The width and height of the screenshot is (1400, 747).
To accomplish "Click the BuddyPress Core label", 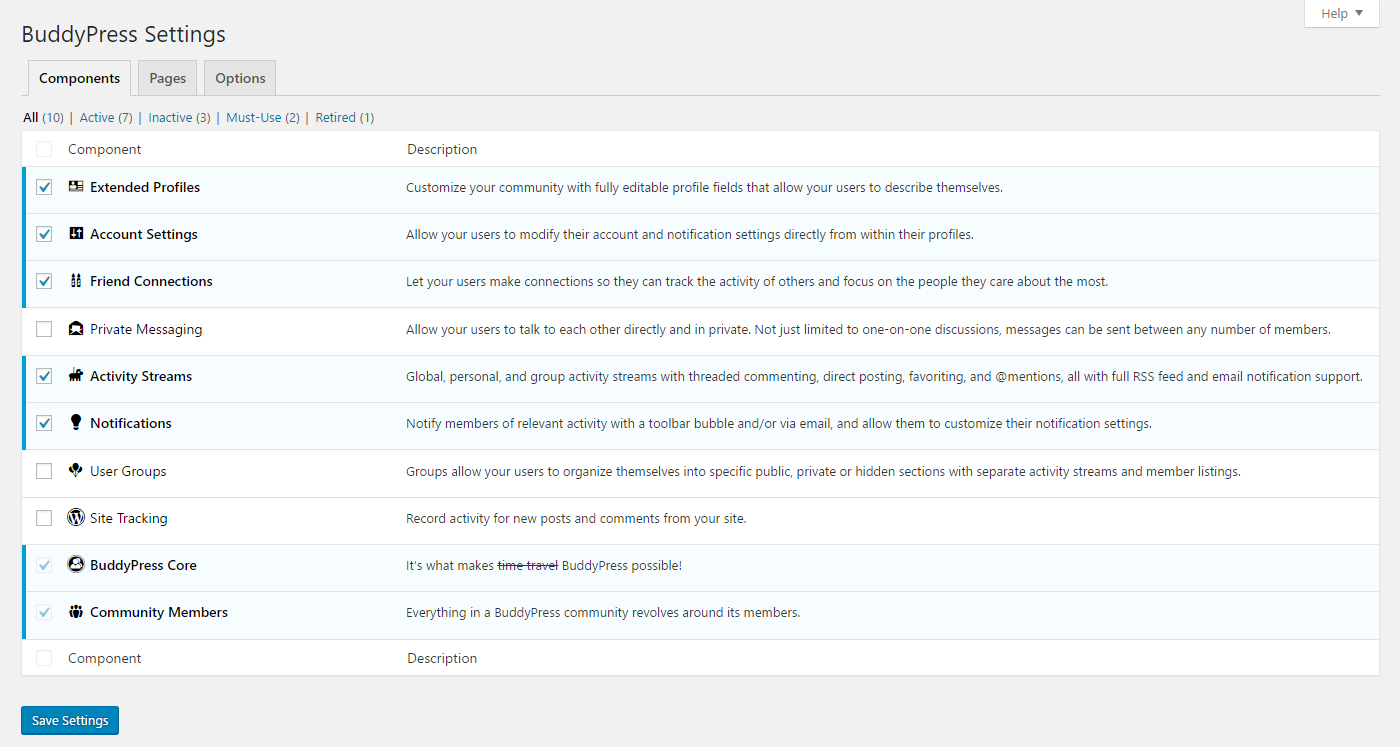I will coord(143,565).
